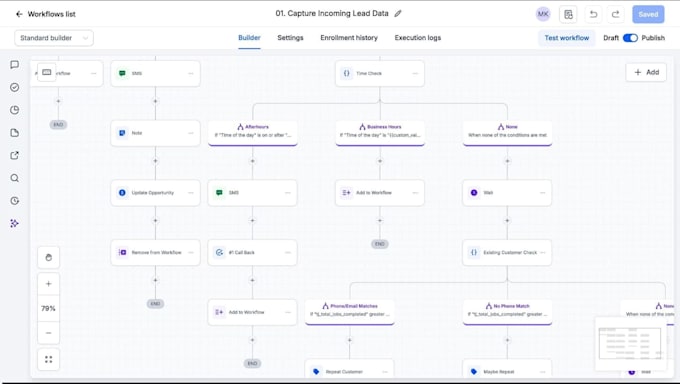
Task: Edit workflow name with pencil icon
Action: [x=398, y=13]
